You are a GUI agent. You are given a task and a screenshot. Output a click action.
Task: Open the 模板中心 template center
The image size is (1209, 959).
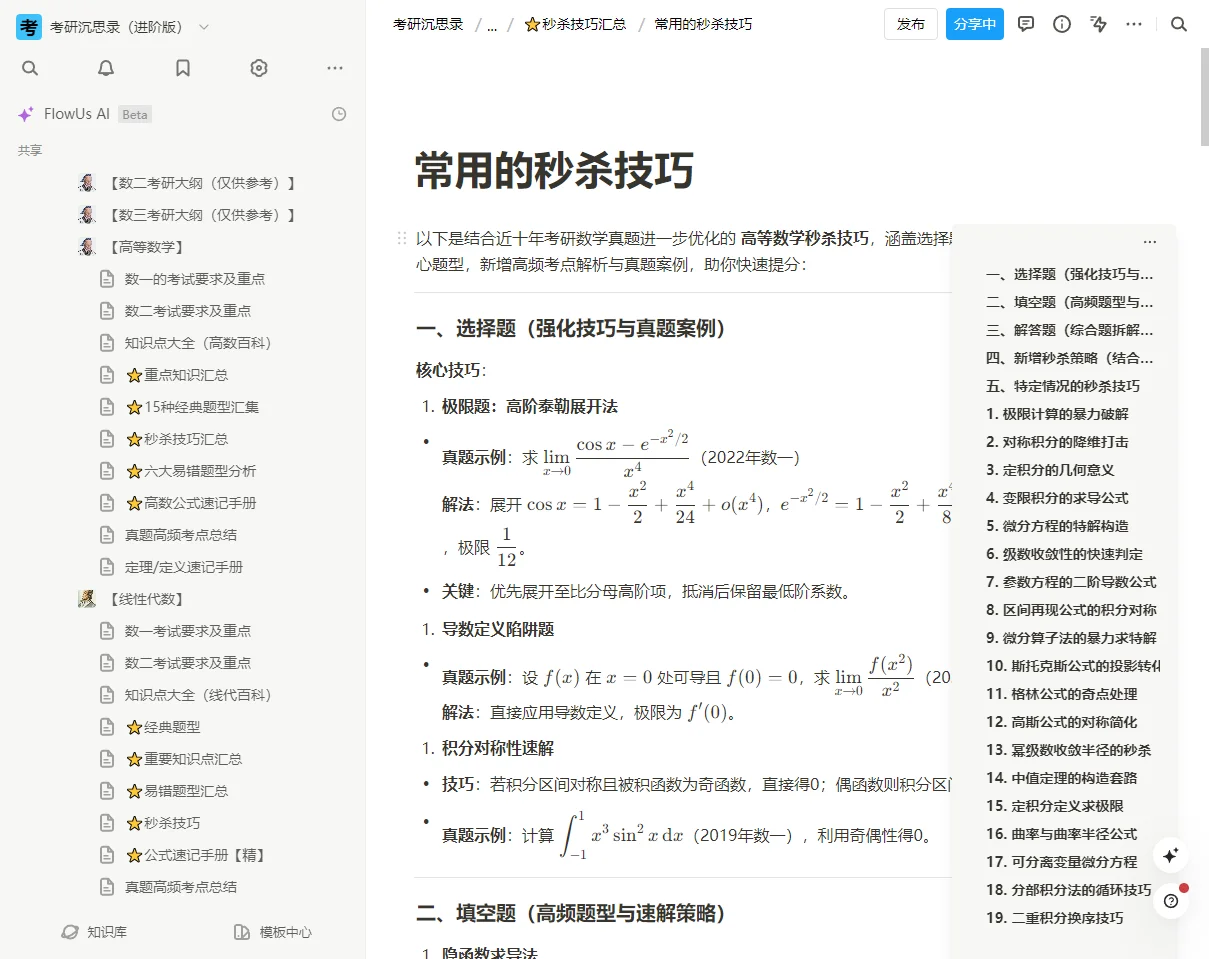click(x=273, y=932)
